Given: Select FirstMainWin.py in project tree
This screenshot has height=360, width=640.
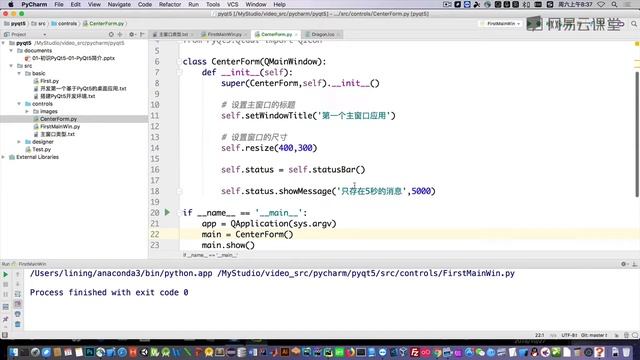Looking at the screenshot, I should pos(60,127).
